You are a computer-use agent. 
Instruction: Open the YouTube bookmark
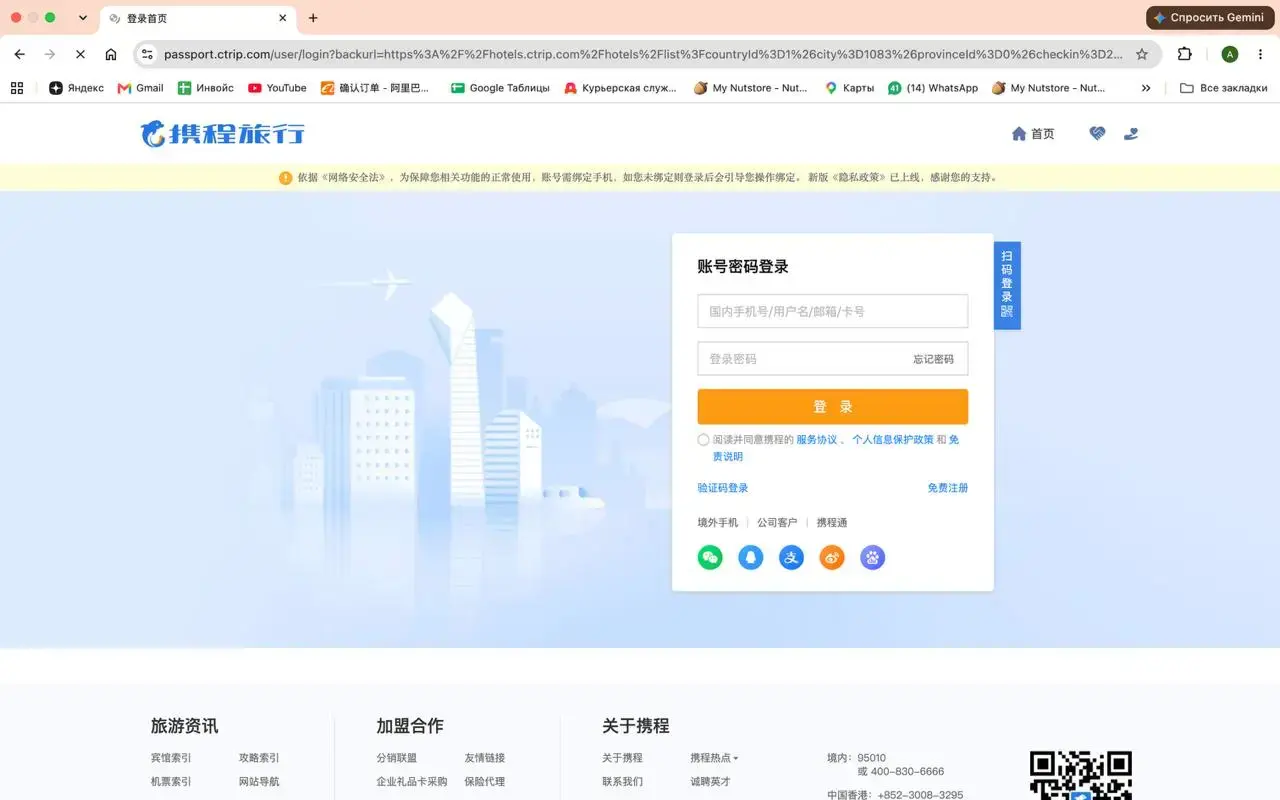tap(277, 88)
